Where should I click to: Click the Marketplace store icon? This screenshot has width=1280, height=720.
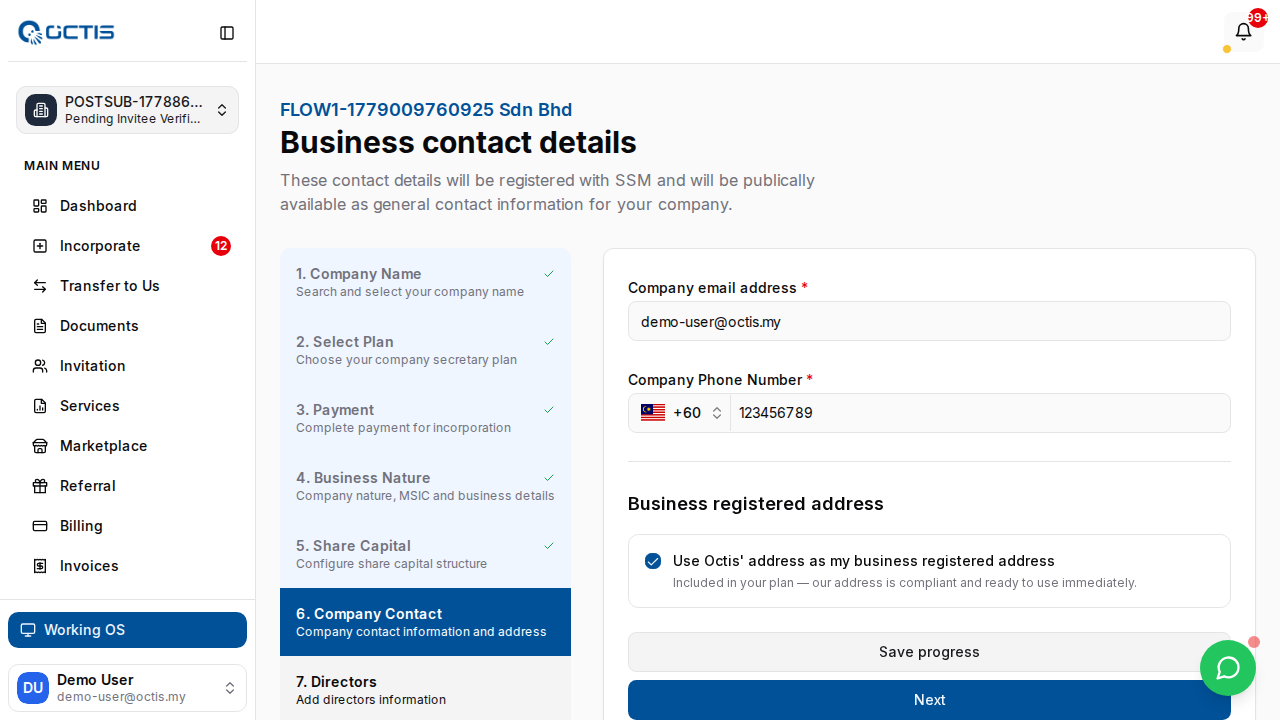coord(40,446)
